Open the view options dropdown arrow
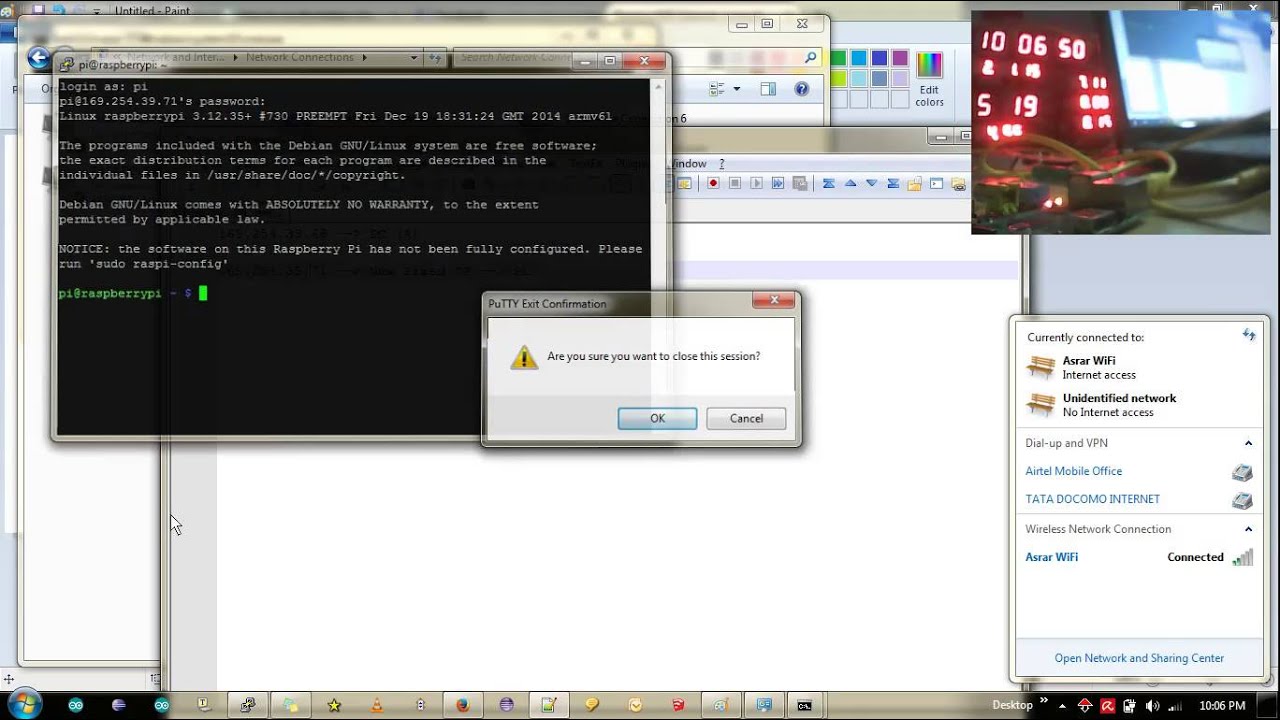This screenshot has height=720, width=1280. (737, 89)
